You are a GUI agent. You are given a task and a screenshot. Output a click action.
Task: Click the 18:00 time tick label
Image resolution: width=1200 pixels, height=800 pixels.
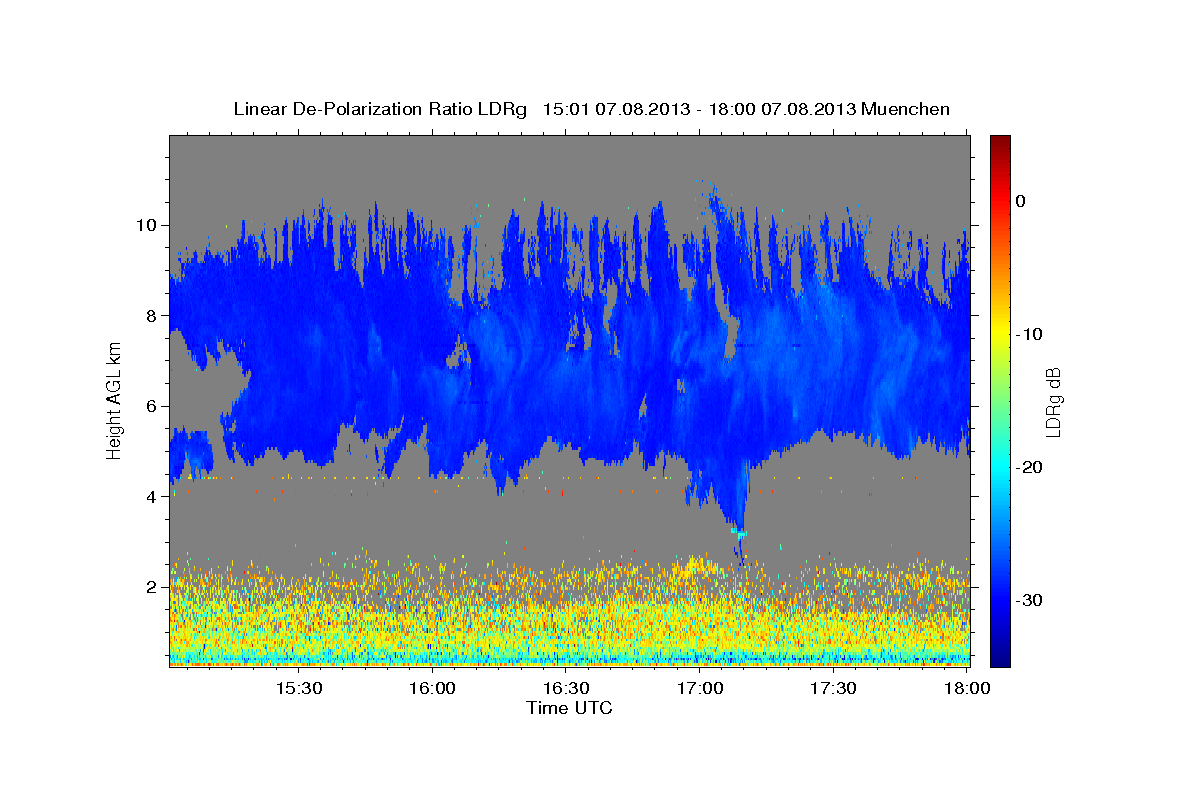coord(967,689)
